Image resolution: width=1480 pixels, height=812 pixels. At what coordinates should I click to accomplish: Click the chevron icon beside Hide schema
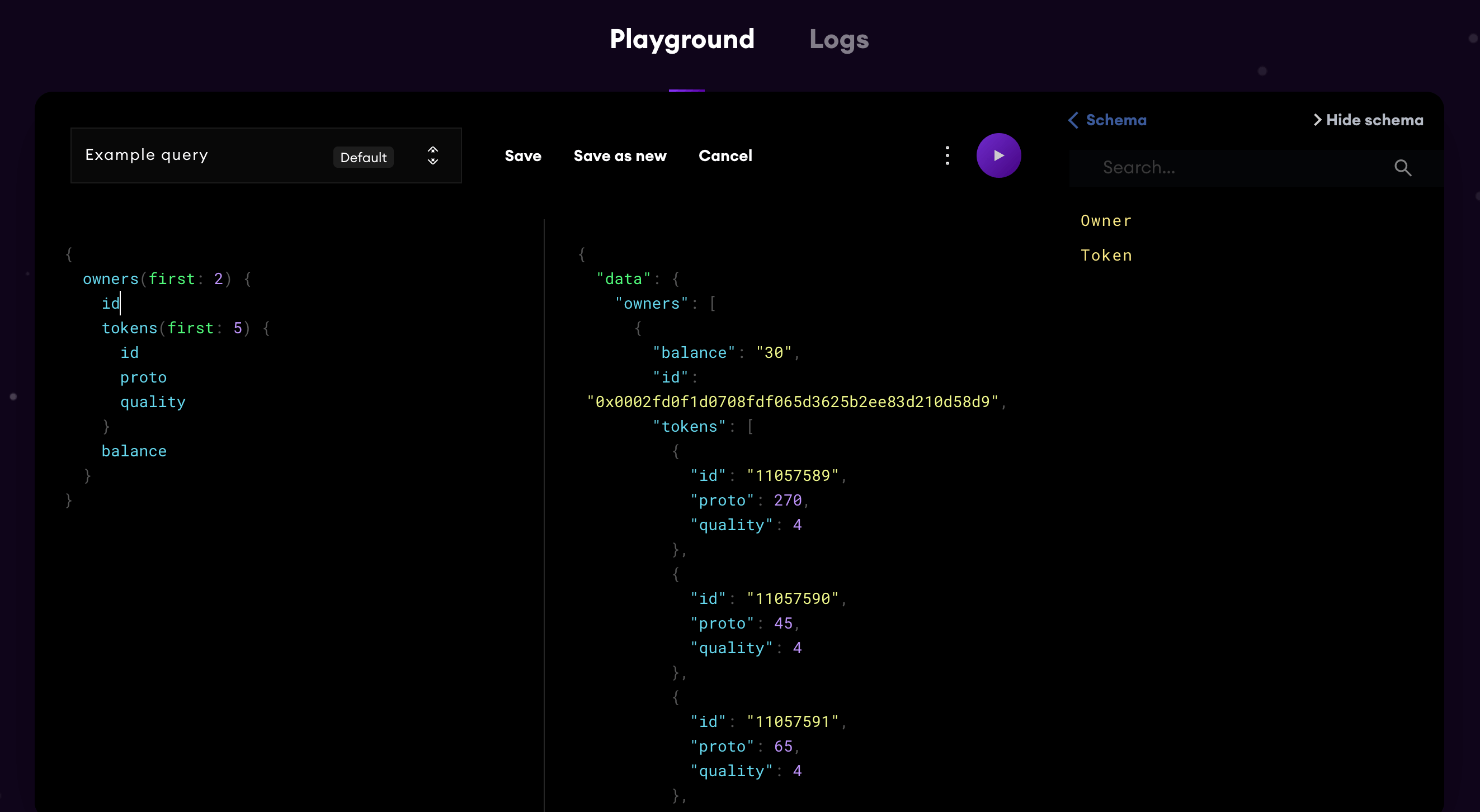[1317, 120]
